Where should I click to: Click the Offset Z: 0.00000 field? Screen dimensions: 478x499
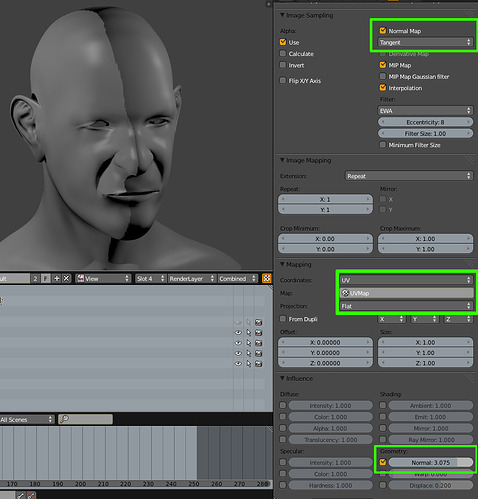coord(325,363)
